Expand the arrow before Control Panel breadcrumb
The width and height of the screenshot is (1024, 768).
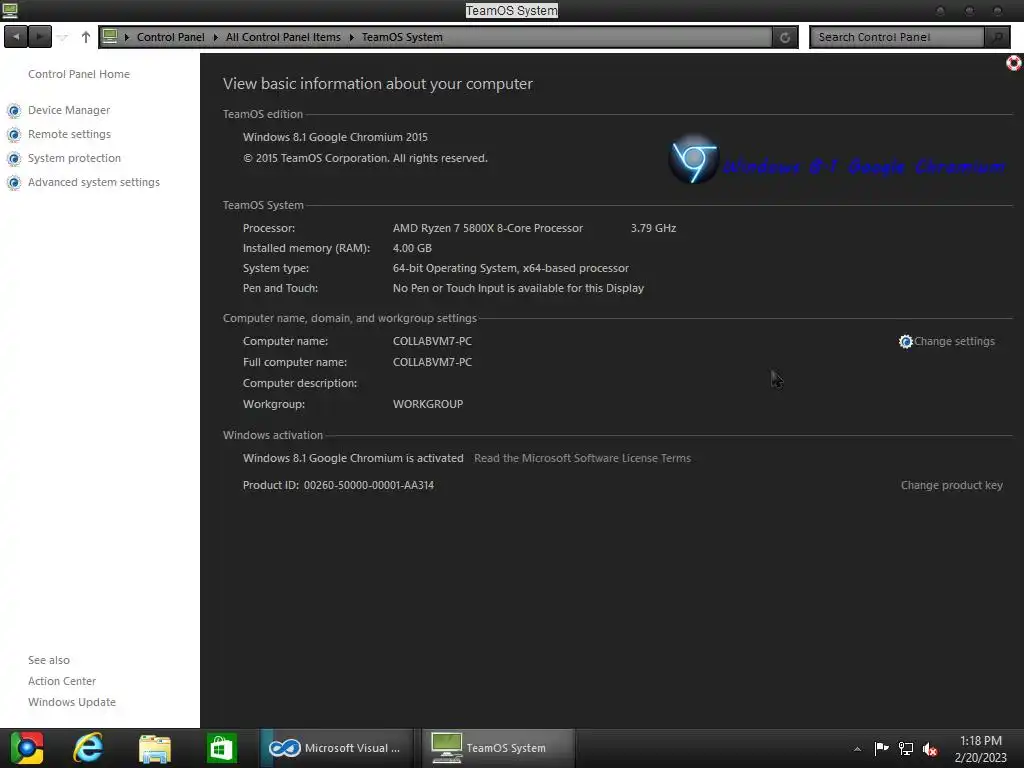pyautogui.click(x=127, y=37)
